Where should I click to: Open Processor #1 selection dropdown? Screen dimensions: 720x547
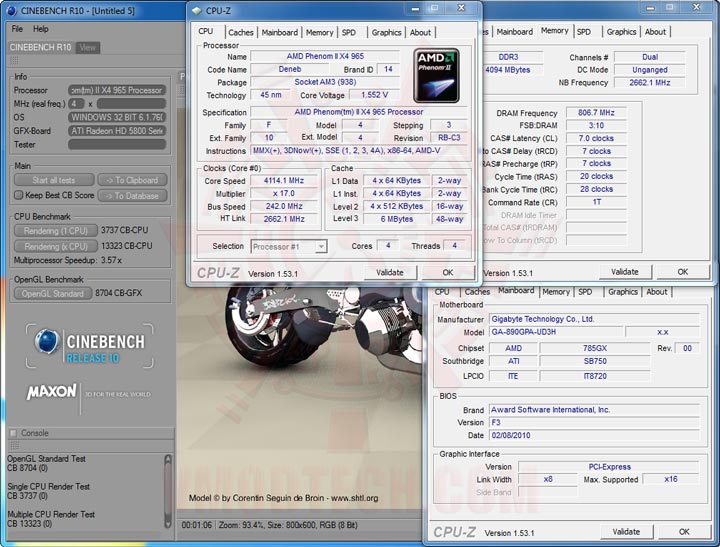tap(289, 247)
